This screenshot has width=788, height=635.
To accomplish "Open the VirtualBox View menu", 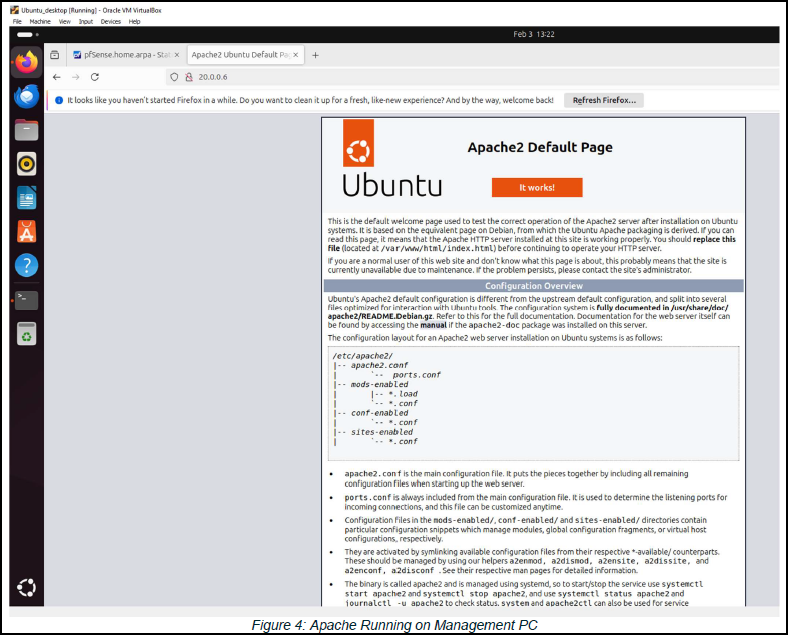I will pyautogui.click(x=64, y=22).
